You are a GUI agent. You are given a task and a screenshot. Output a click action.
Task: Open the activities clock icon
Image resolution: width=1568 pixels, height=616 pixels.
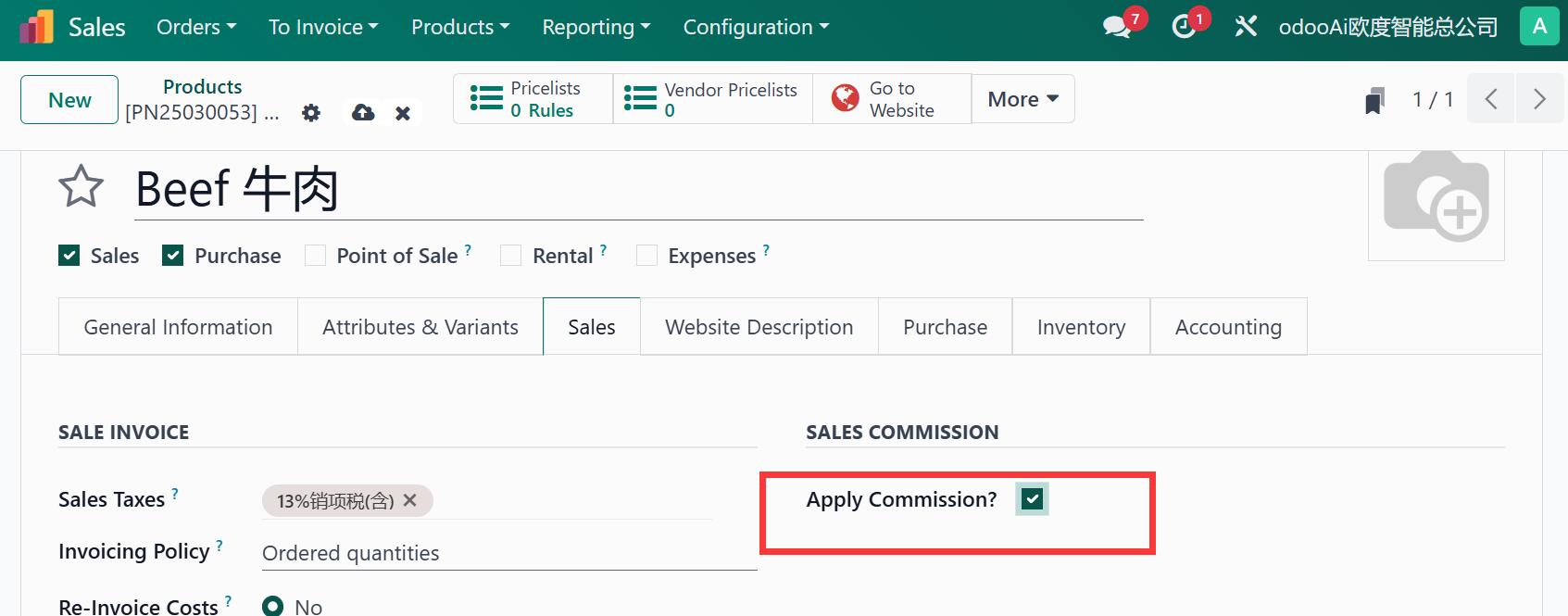tap(1184, 27)
